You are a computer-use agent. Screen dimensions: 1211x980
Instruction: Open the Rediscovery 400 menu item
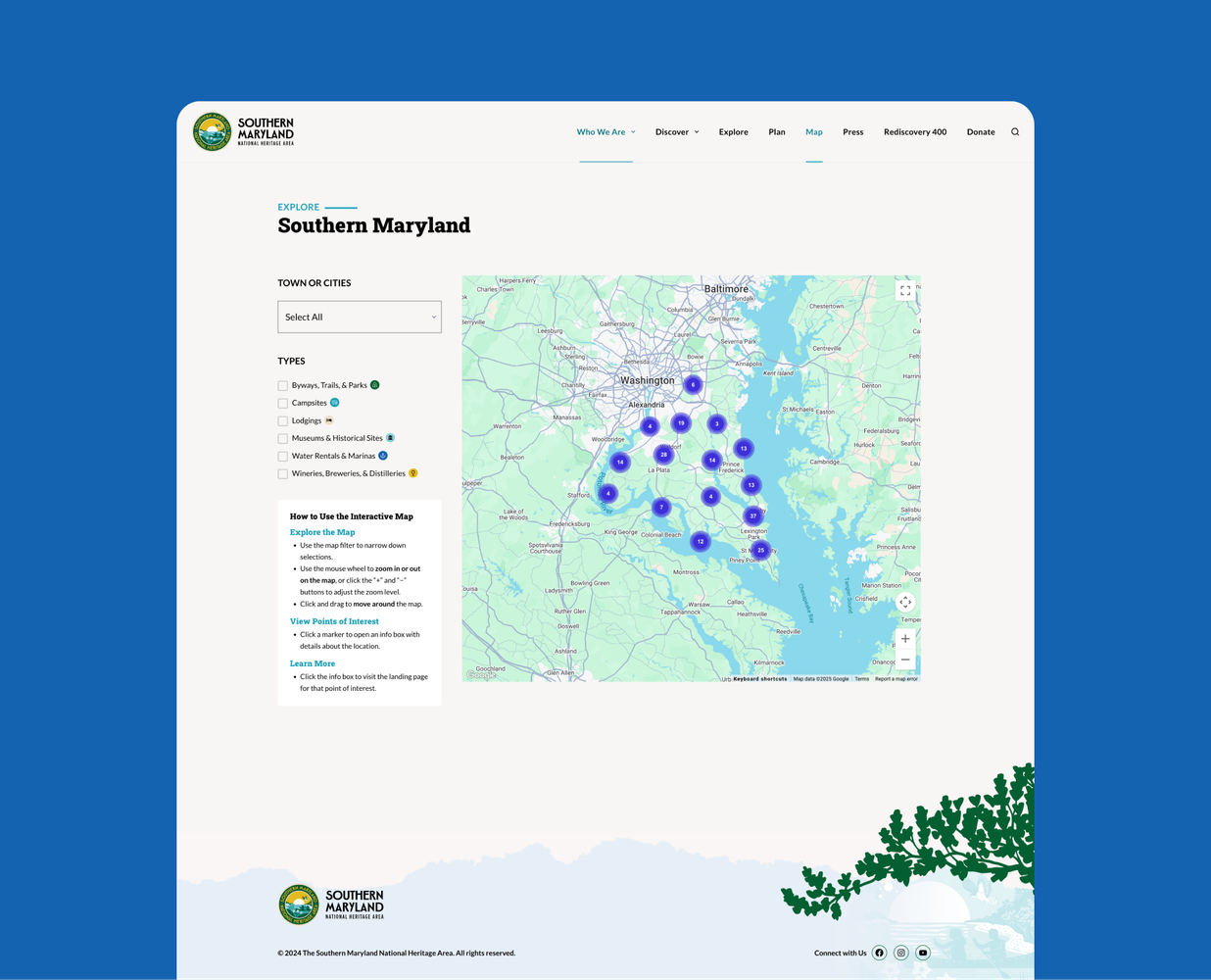tap(914, 131)
